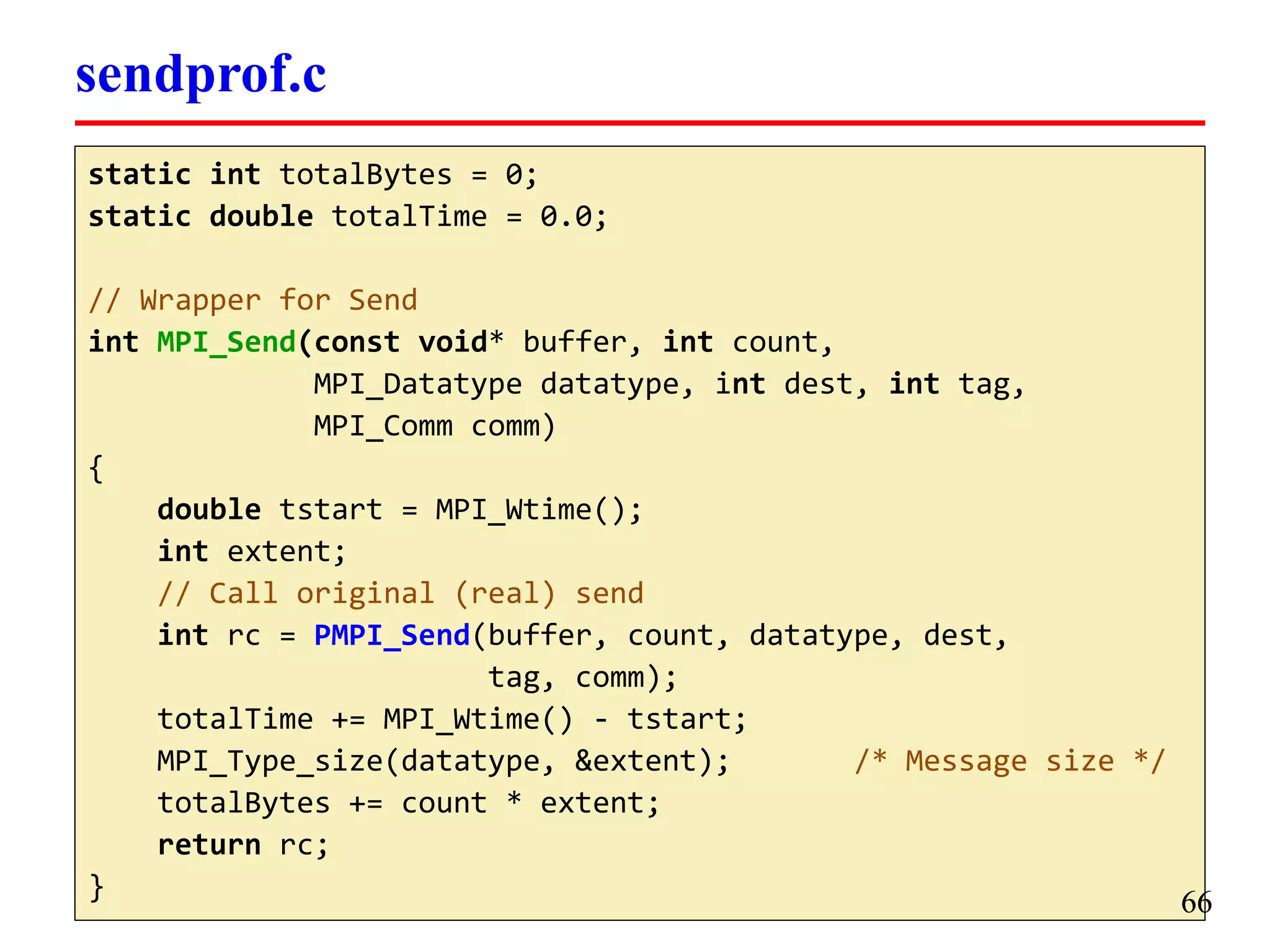Click comment '// Call original (real) send'
Image resolution: width=1270 pixels, height=952 pixels.
pyautogui.click(x=401, y=594)
